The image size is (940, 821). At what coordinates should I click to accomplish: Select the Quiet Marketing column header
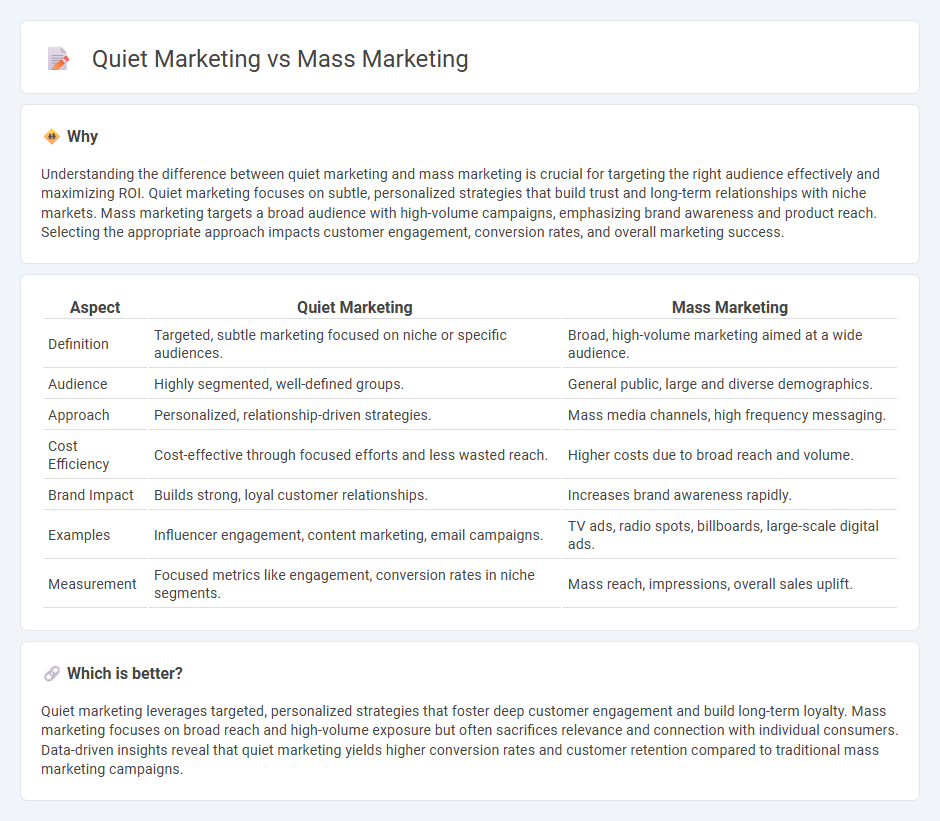tap(354, 307)
